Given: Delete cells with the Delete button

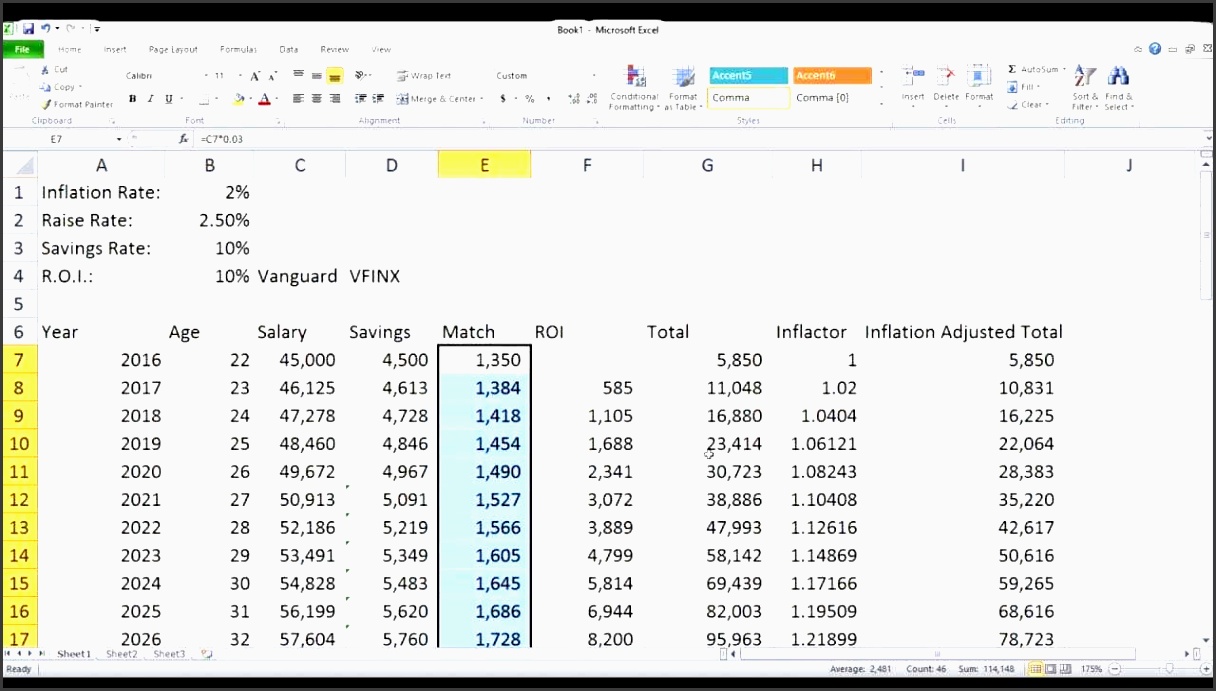Looking at the screenshot, I should (x=946, y=87).
